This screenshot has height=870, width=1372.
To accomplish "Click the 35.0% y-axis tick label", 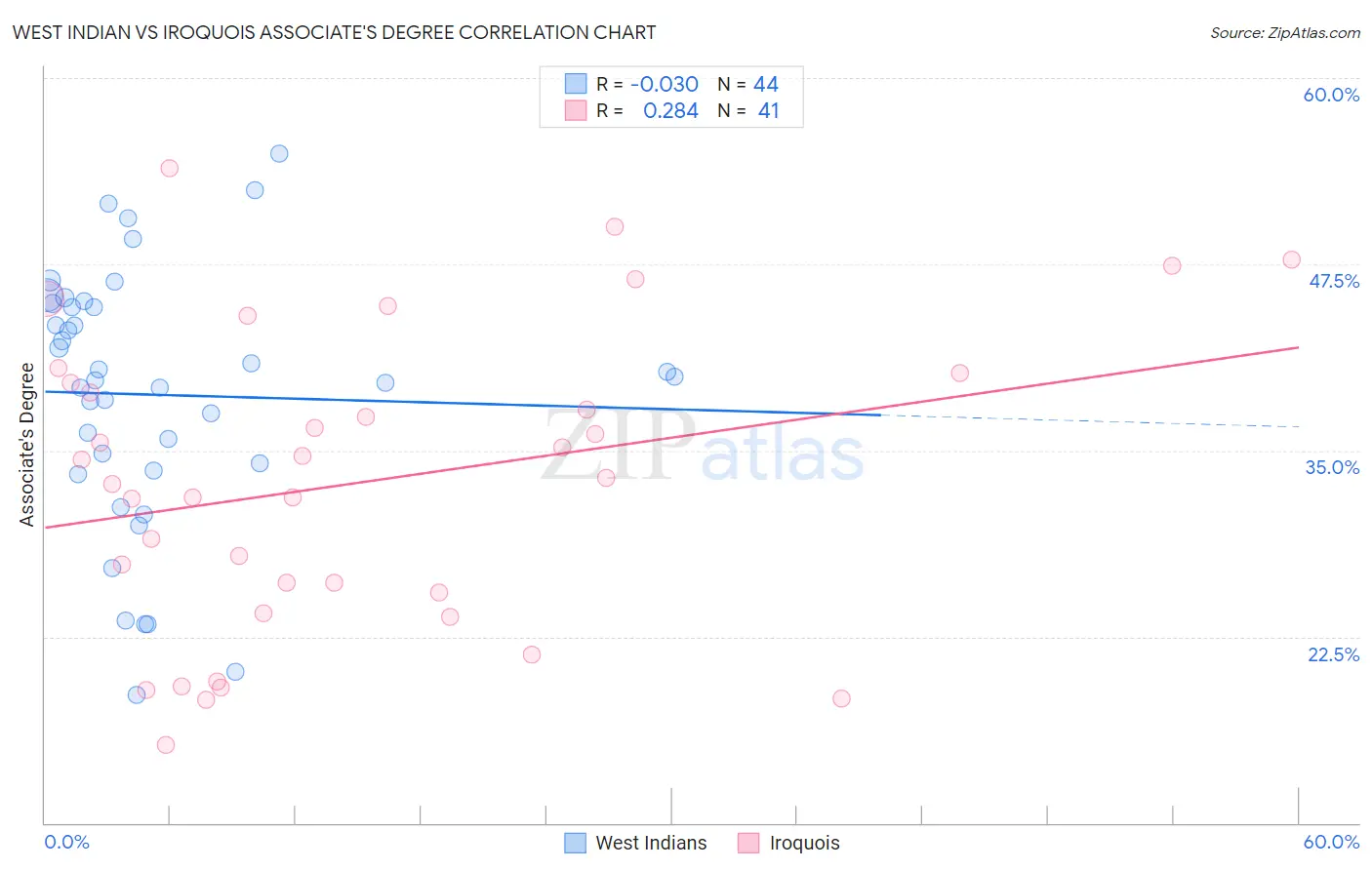I will pos(1332,467).
